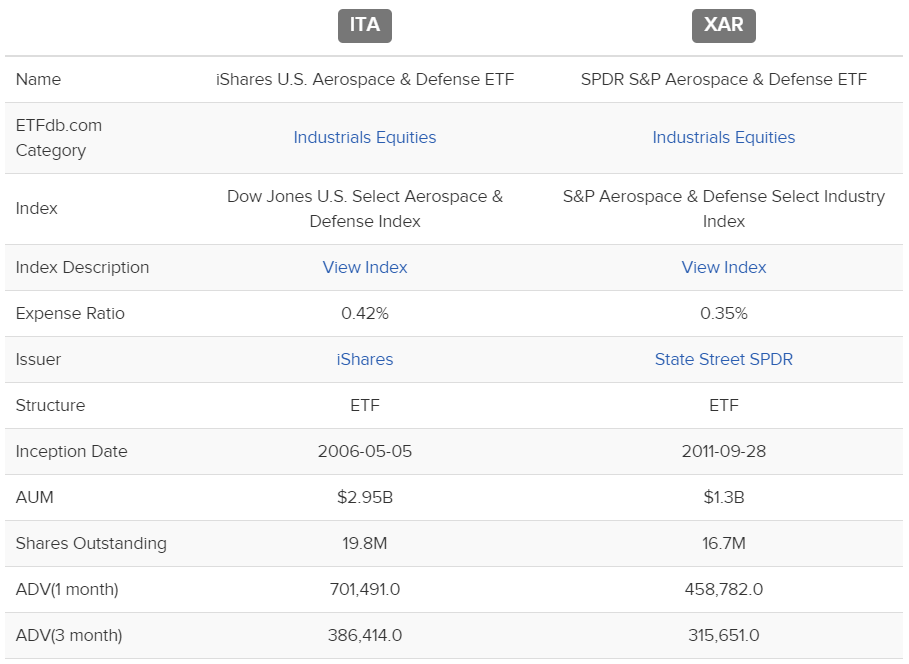Click the Shares Outstanding row label
Screen dimensions: 909x664
(x=91, y=544)
